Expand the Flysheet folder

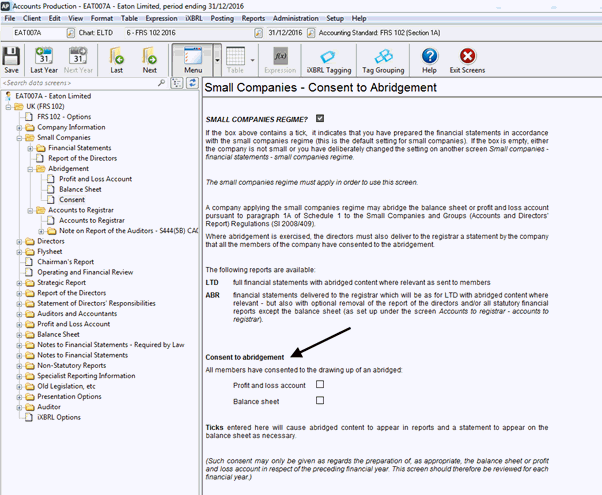click(19, 252)
